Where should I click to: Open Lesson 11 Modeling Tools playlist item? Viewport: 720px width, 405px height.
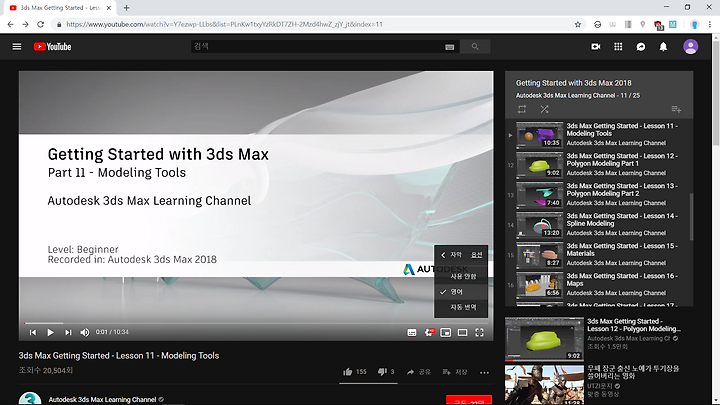pyautogui.click(x=599, y=135)
